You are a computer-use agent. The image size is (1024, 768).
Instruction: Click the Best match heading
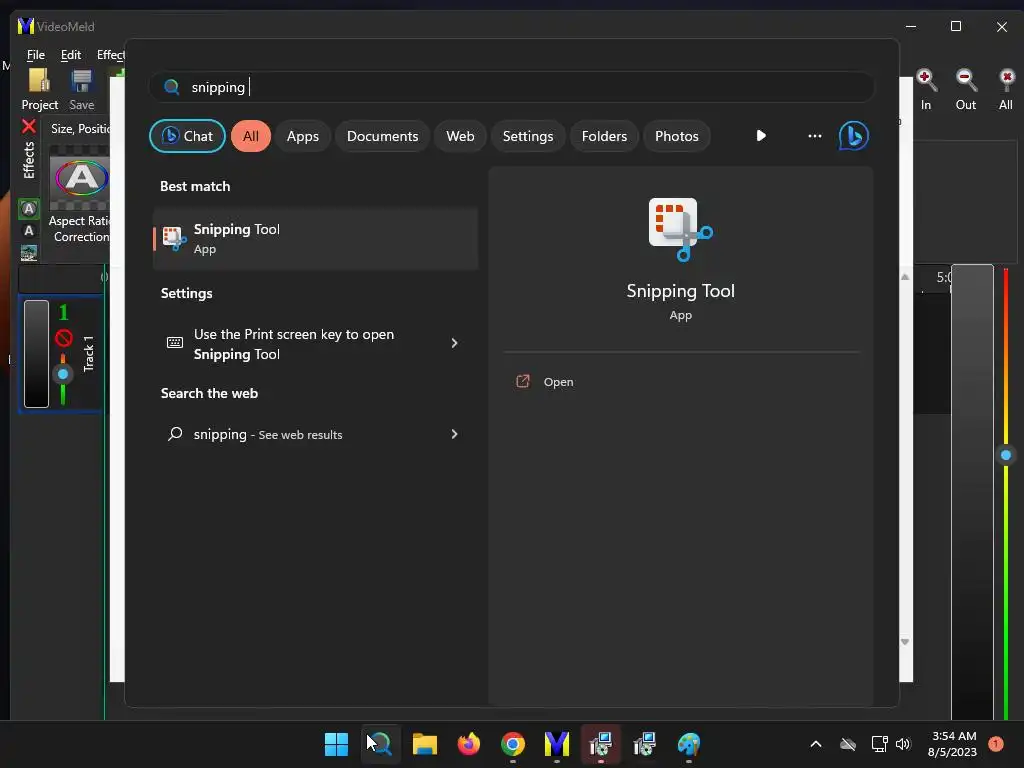195,186
